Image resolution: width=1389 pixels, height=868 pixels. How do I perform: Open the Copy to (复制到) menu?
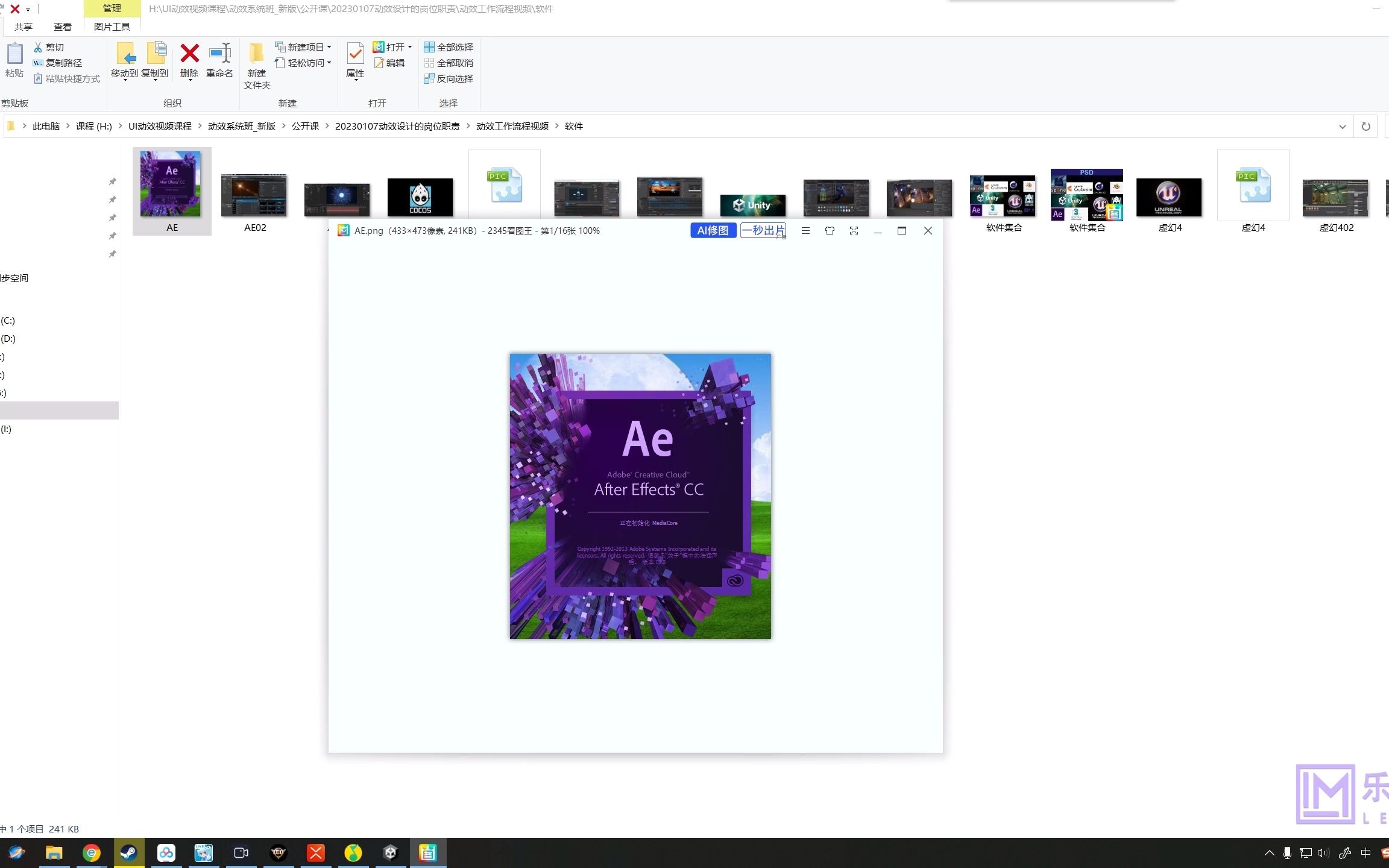pyautogui.click(x=156, y=61)
